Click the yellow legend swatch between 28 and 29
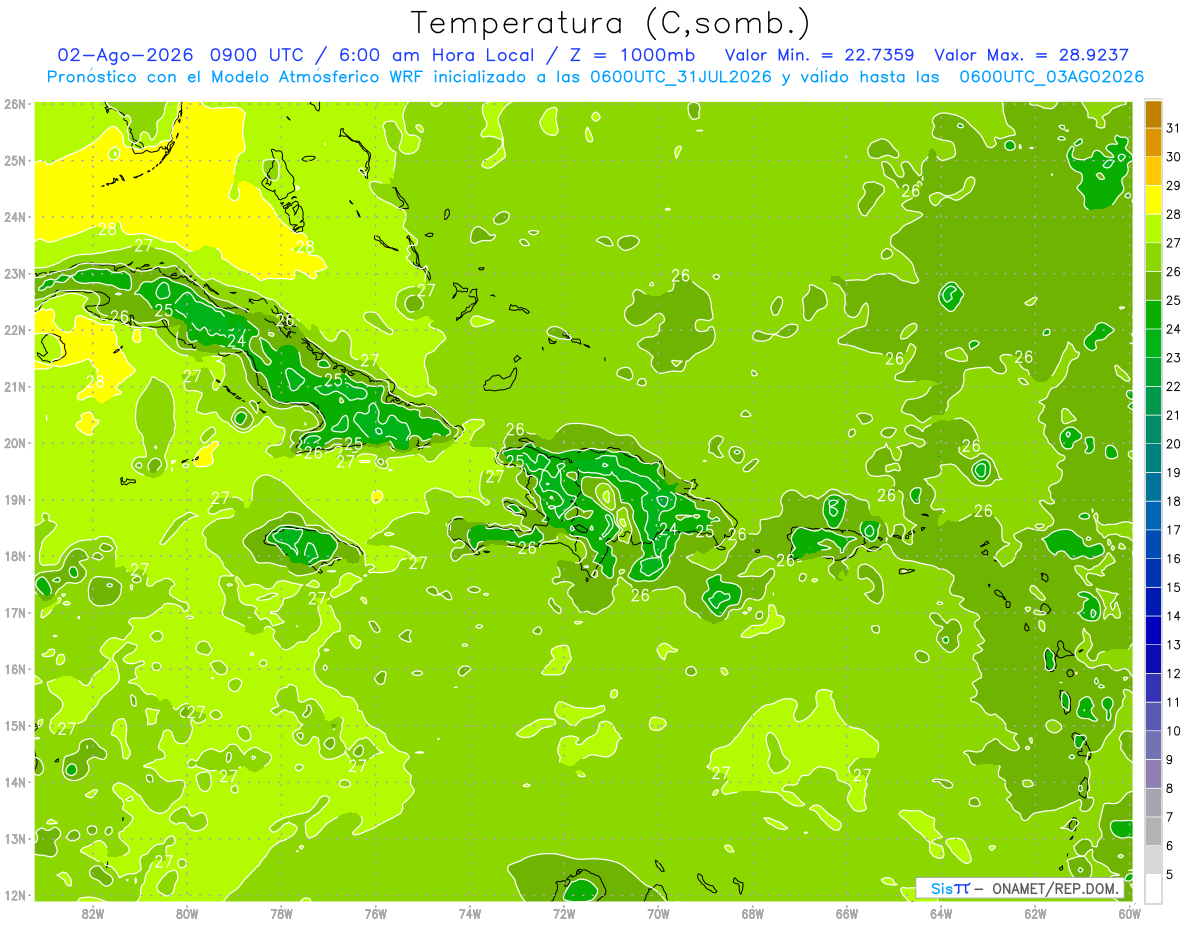This screenshot has height=927, width=1200. point(1153,200)
